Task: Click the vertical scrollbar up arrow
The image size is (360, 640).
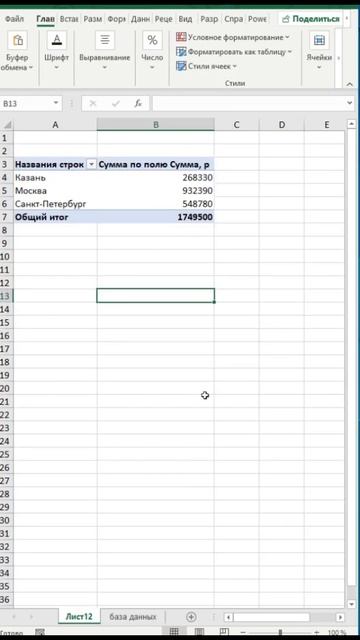Action: click(351, 124)
